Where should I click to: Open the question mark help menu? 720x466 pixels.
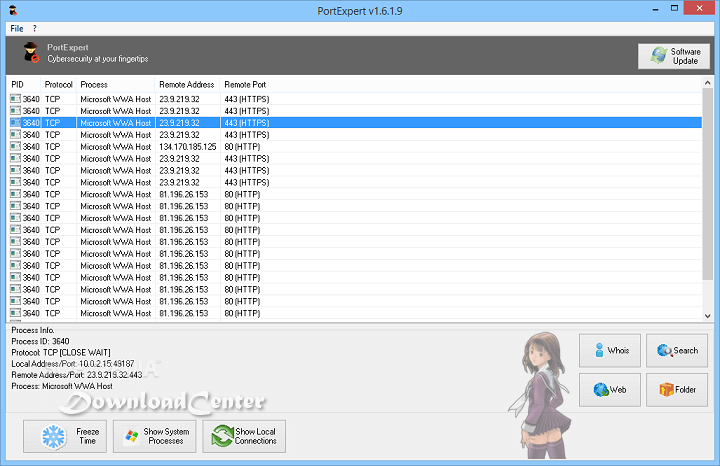coord(34,28)
